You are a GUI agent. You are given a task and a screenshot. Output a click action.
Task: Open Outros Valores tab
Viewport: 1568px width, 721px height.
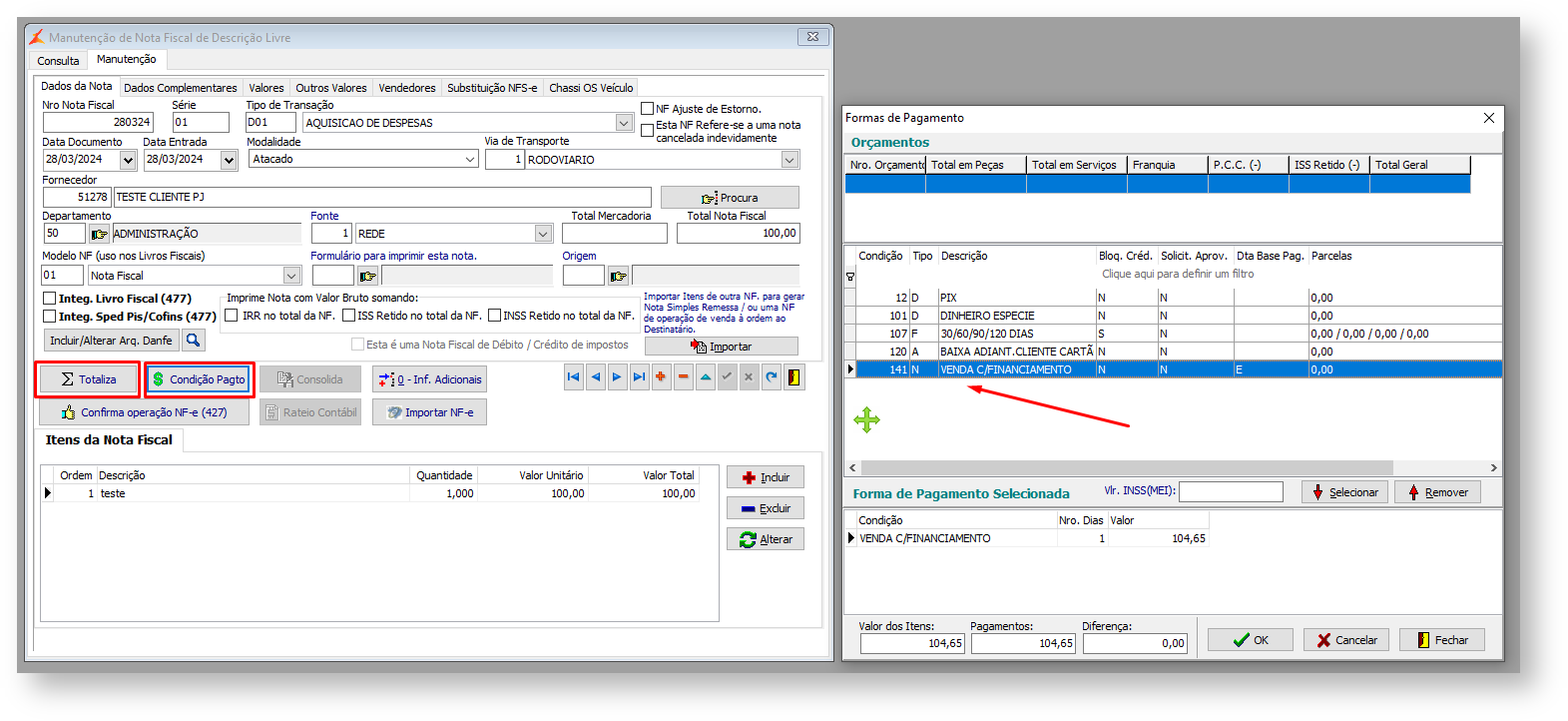[331, 88]
